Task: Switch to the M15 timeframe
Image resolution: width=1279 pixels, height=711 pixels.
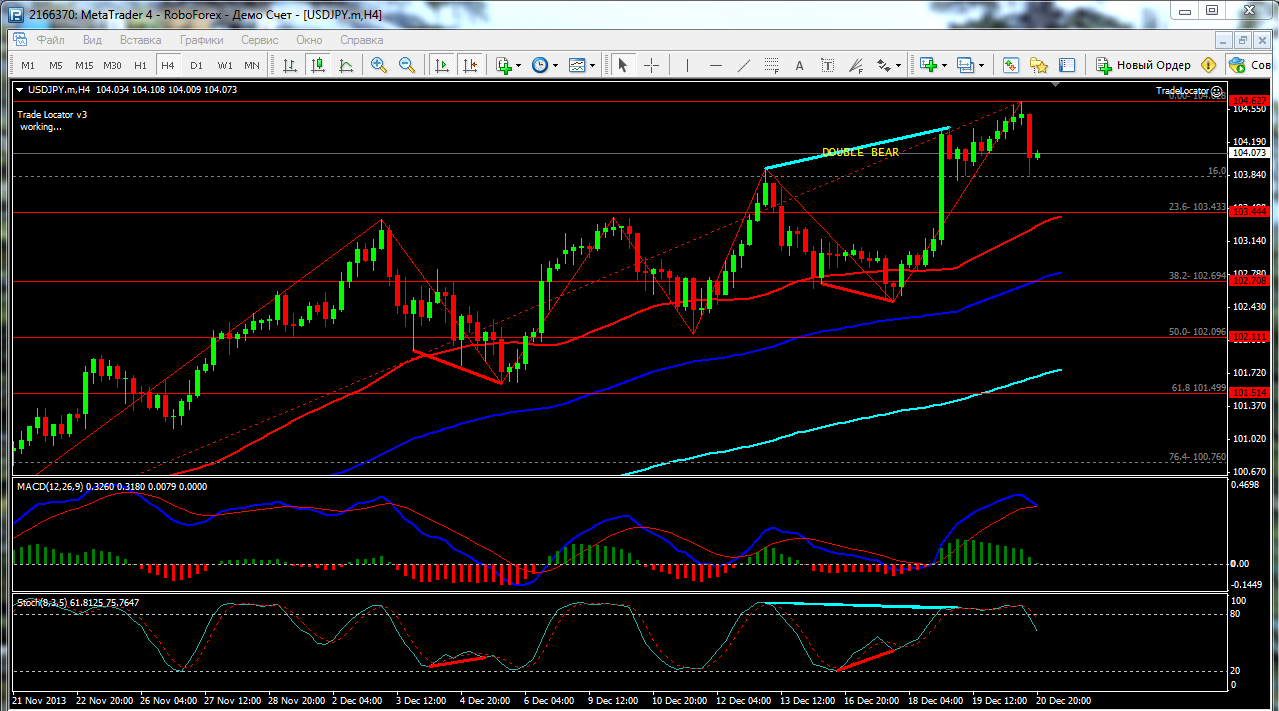Action: (84, 65)
